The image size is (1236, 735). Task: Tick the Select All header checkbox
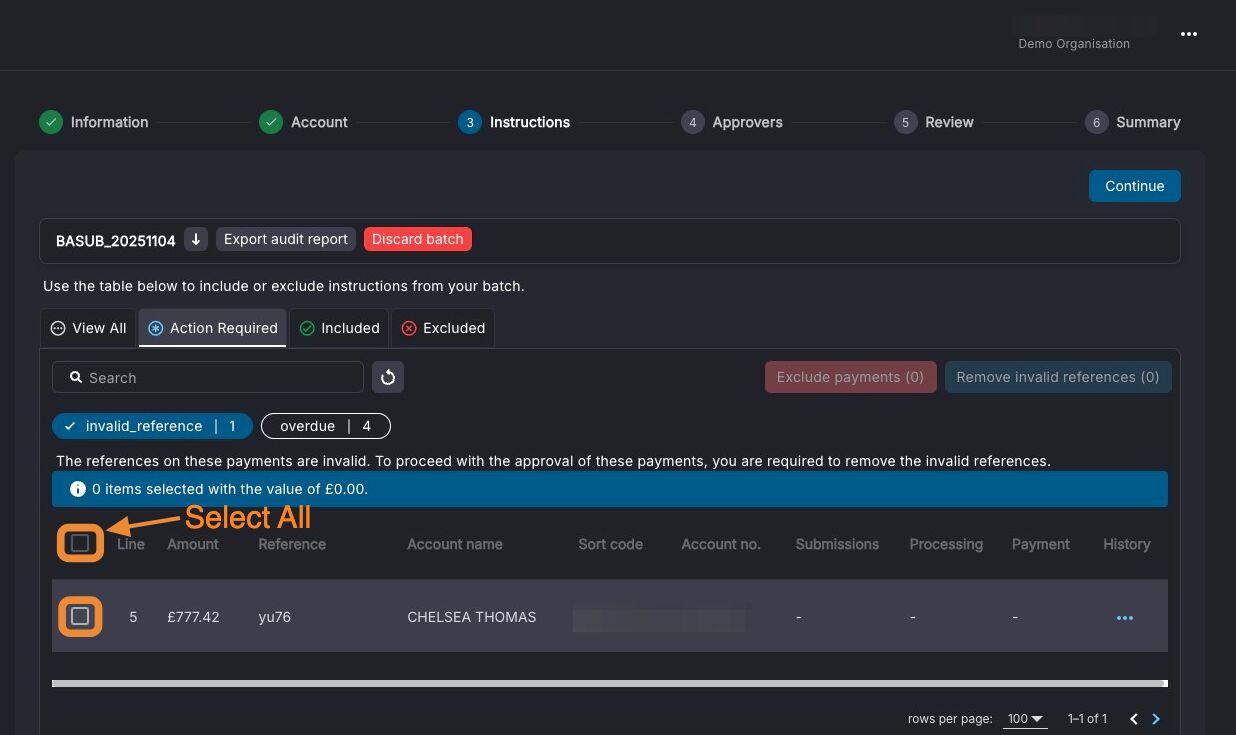(x=80, y=543)
